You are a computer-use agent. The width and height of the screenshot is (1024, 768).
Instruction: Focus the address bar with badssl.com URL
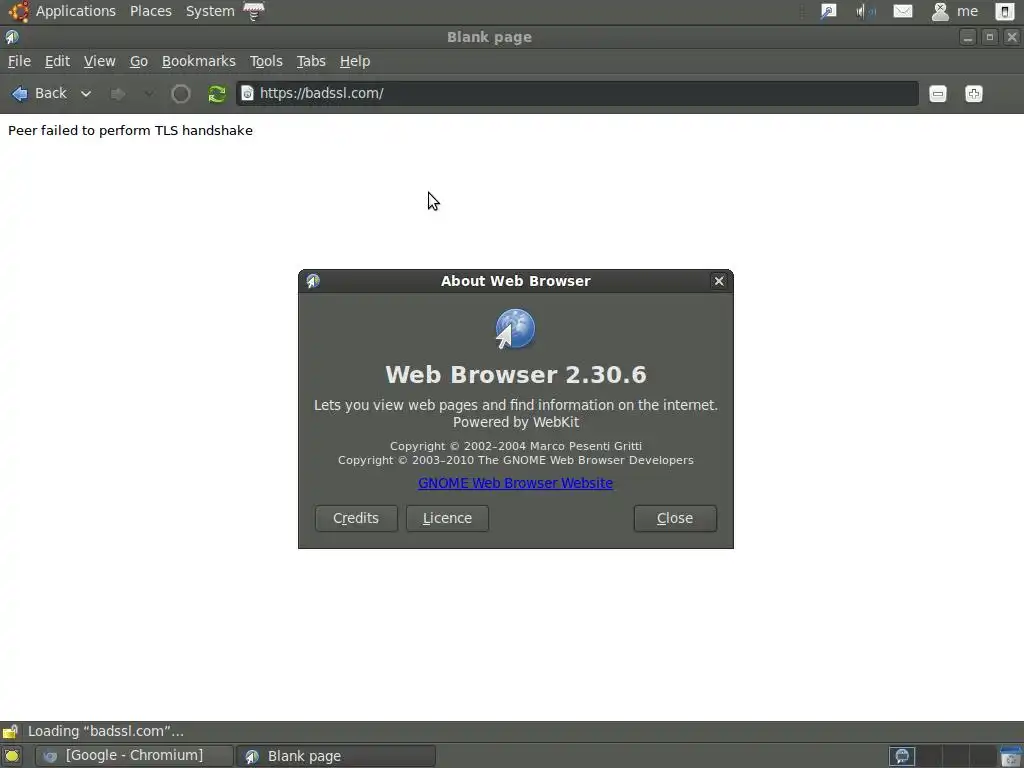(577, 93)
